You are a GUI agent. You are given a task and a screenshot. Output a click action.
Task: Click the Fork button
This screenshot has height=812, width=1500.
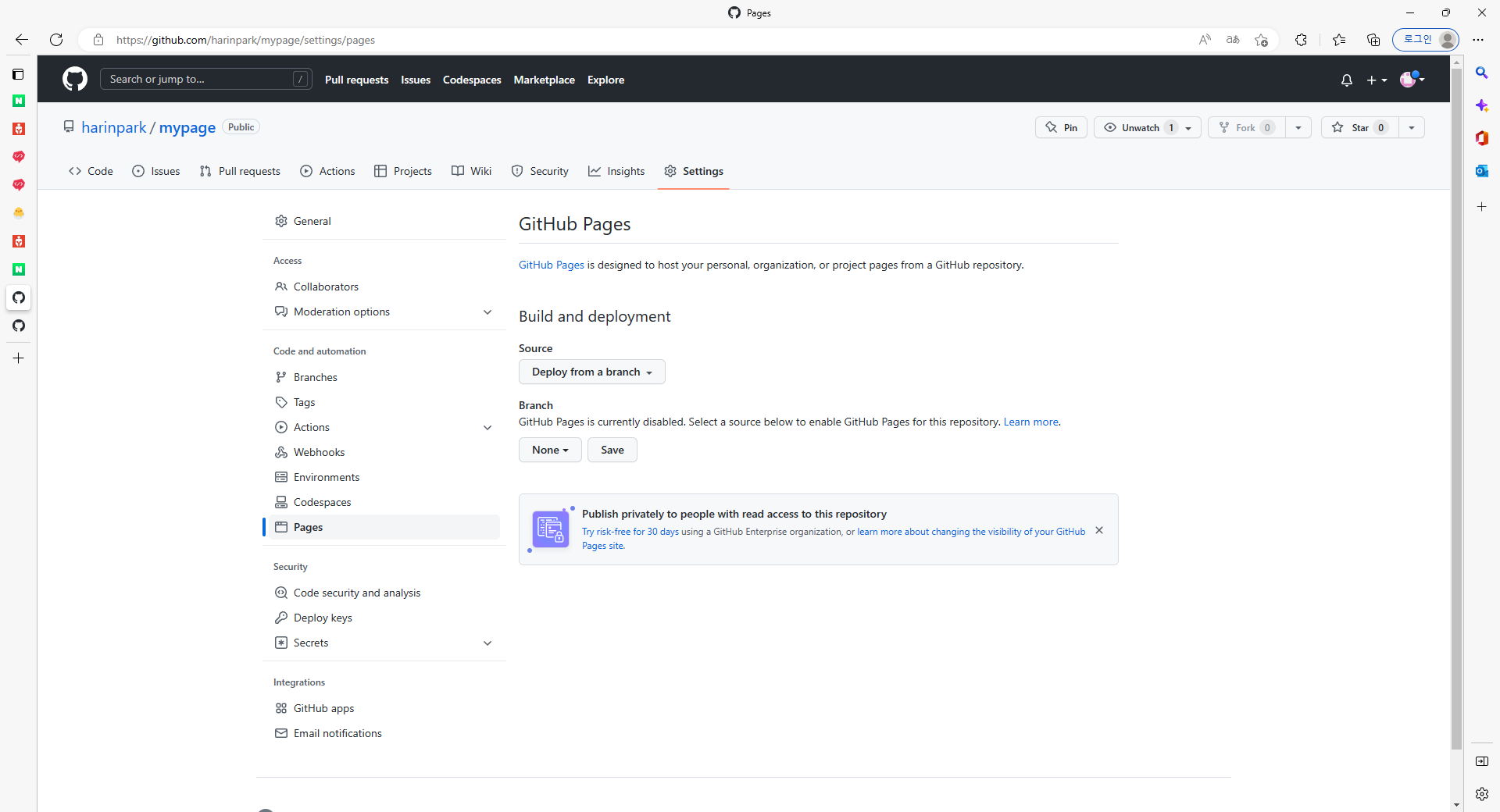(x=1247, y=127)
